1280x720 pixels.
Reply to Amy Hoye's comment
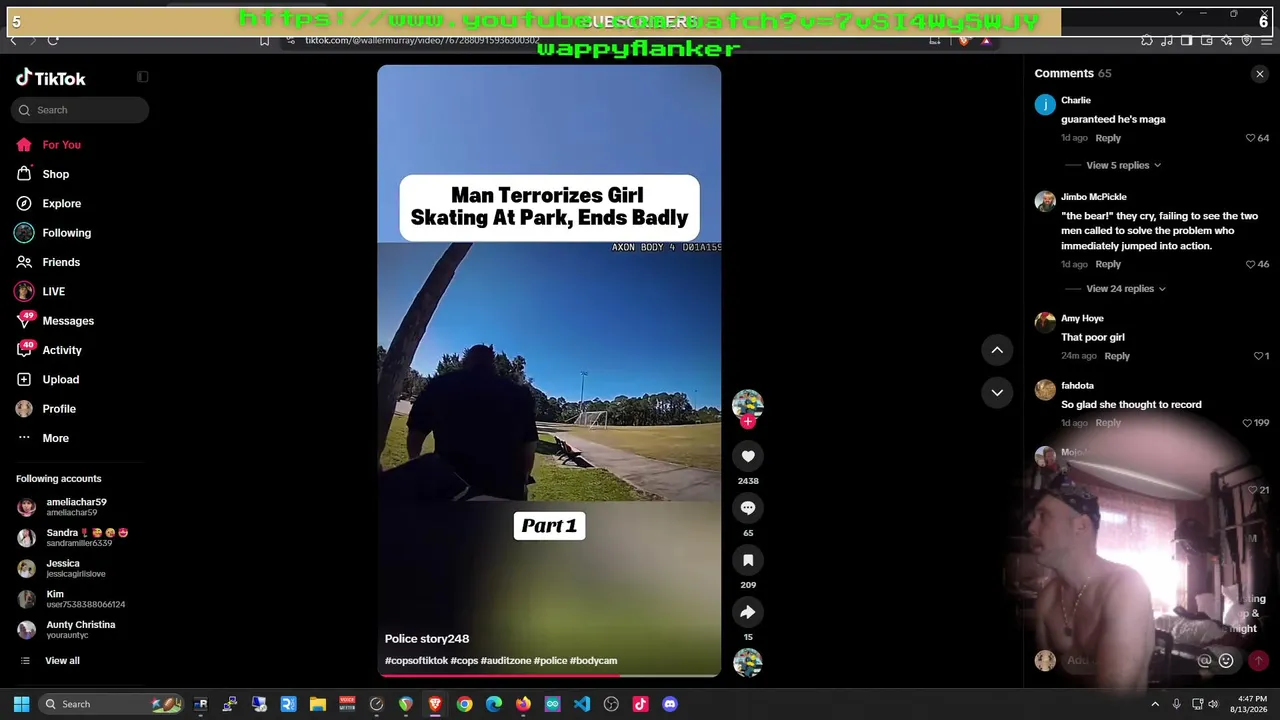[1117, 356]
